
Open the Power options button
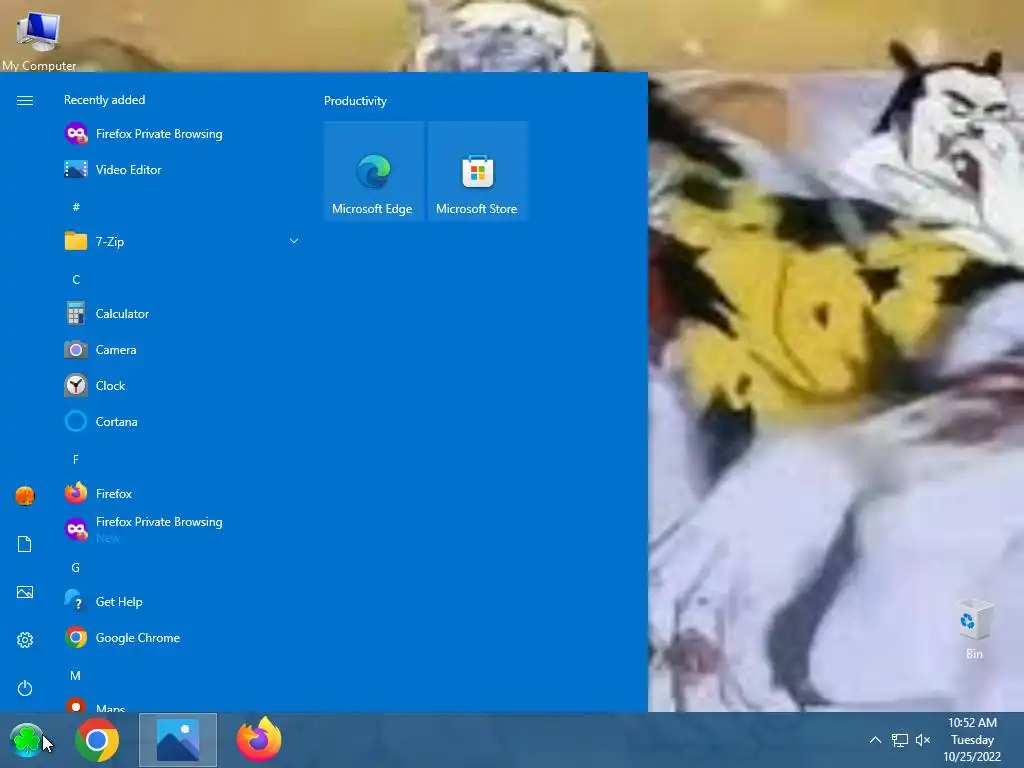(x=25, y=688)
